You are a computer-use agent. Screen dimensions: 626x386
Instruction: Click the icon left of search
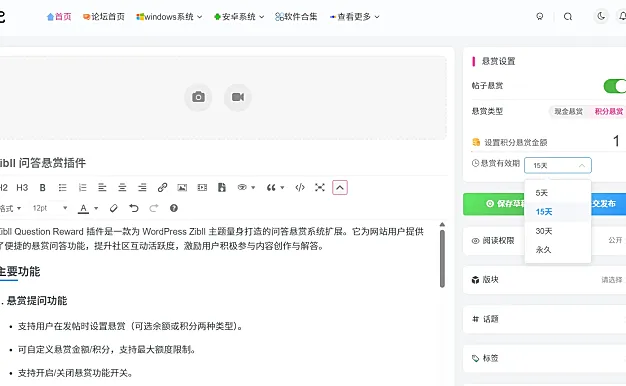click(540, 16)
